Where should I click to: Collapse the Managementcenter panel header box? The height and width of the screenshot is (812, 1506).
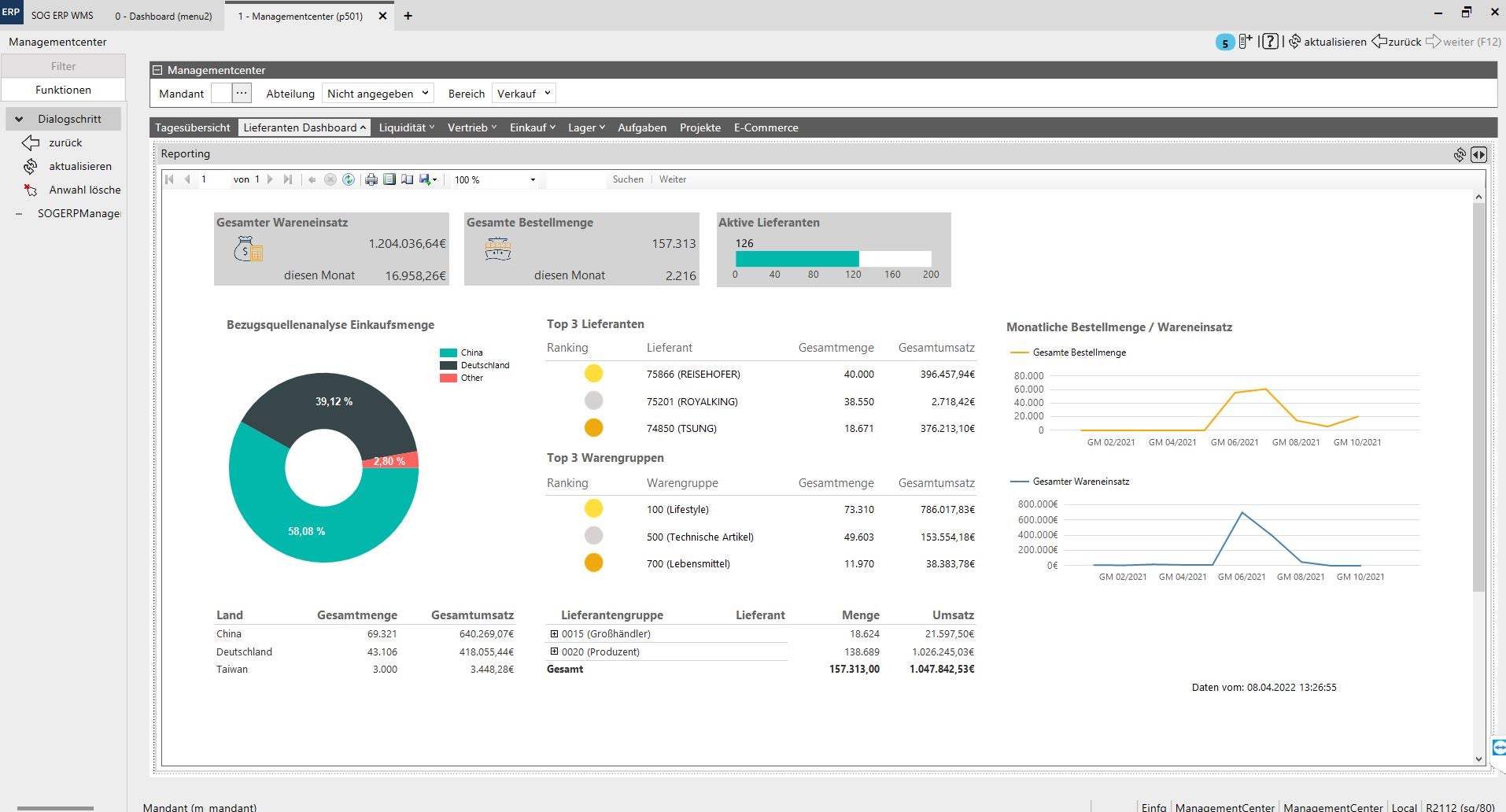click(x=157, y=70)
